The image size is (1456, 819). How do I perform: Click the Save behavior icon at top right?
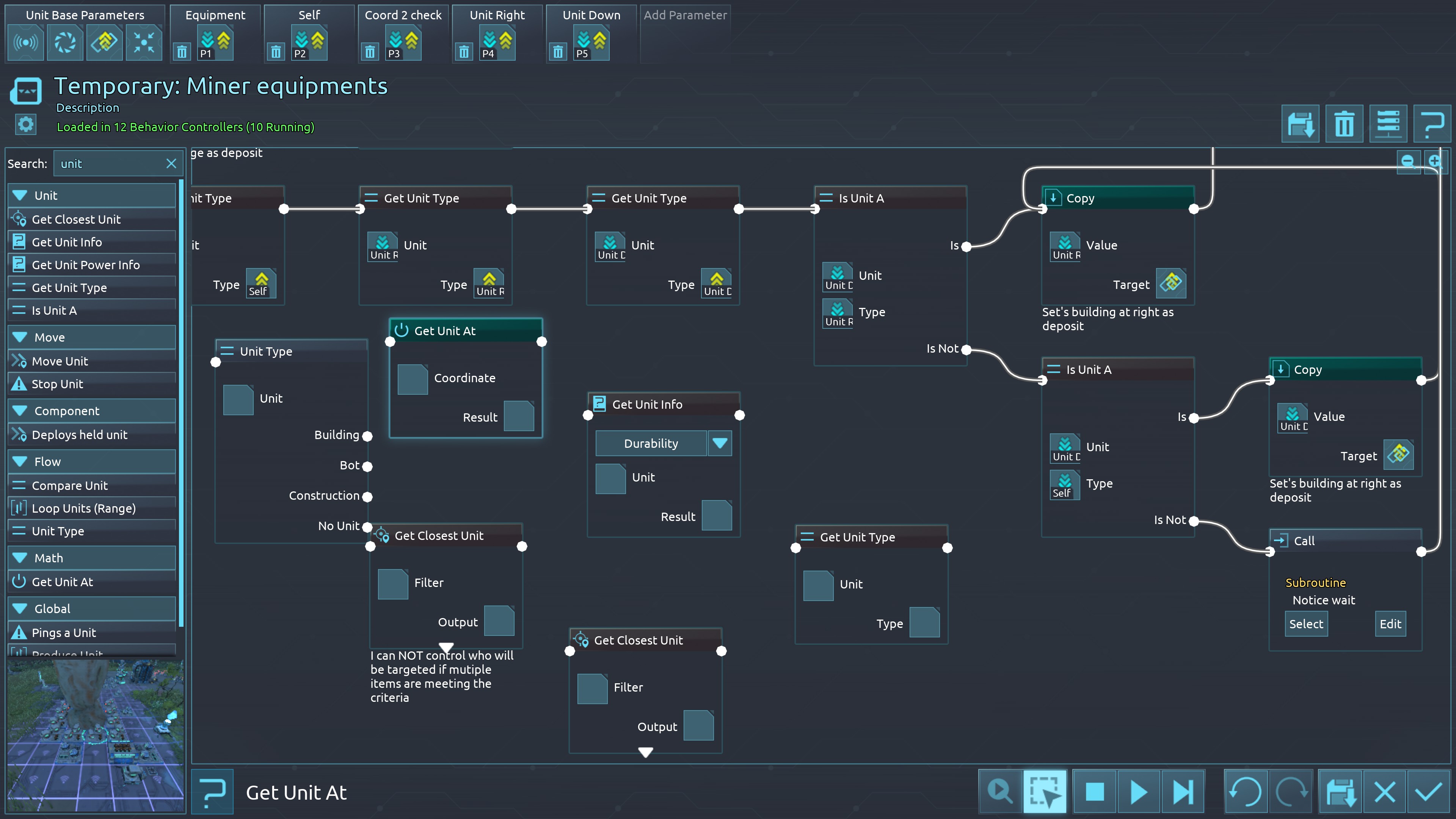[x=1300, y=124]
